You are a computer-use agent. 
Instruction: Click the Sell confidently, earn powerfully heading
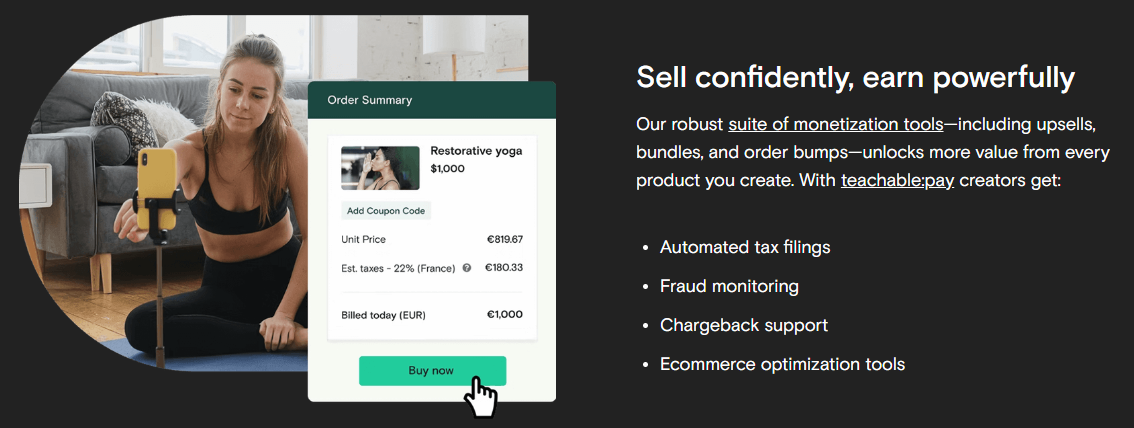855,78
